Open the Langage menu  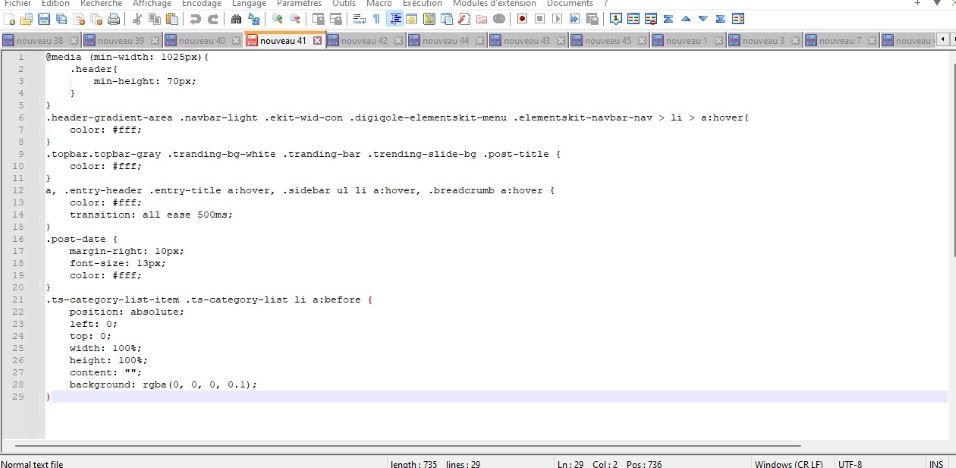pyautogui.click(x=249, y=3)
